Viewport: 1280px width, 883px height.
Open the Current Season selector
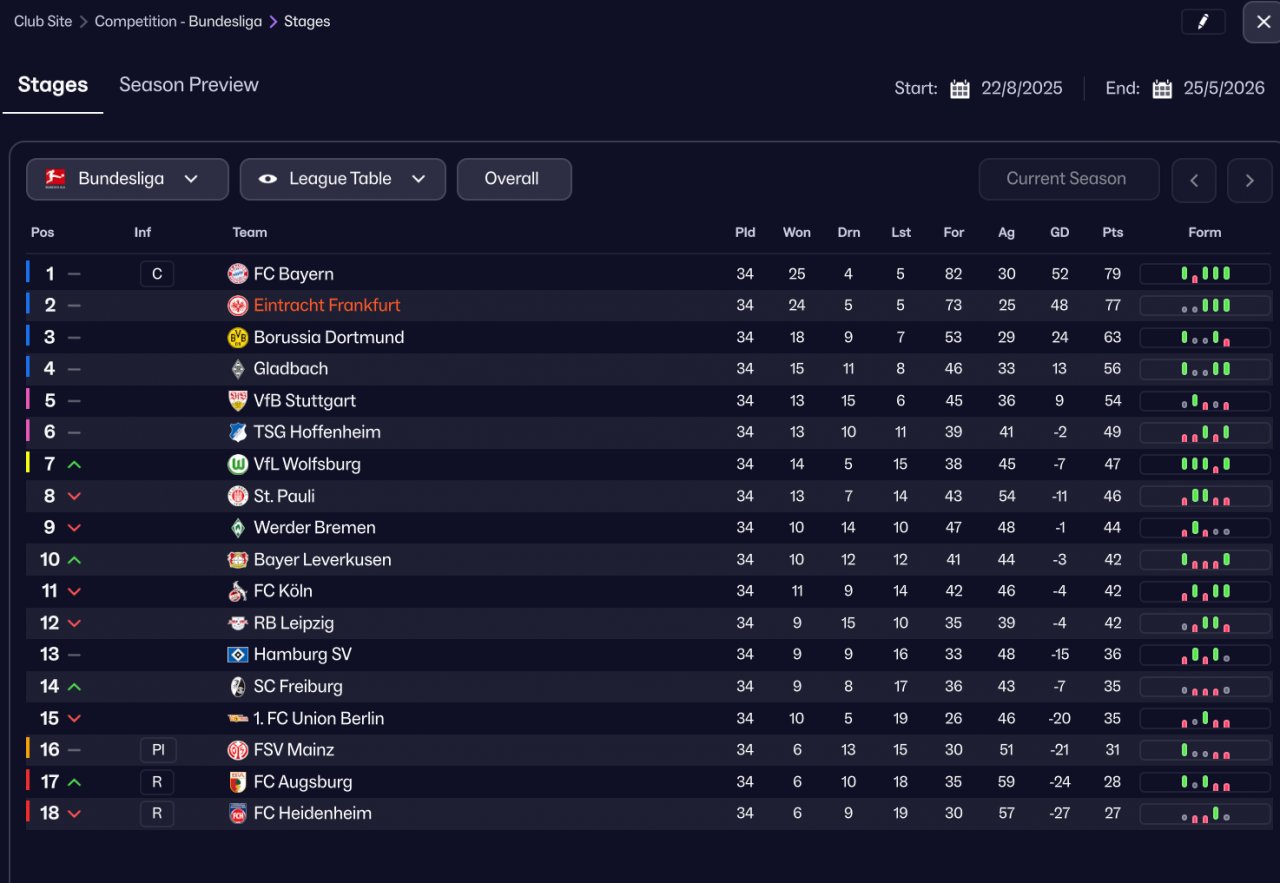click(x=1068, y=179)
